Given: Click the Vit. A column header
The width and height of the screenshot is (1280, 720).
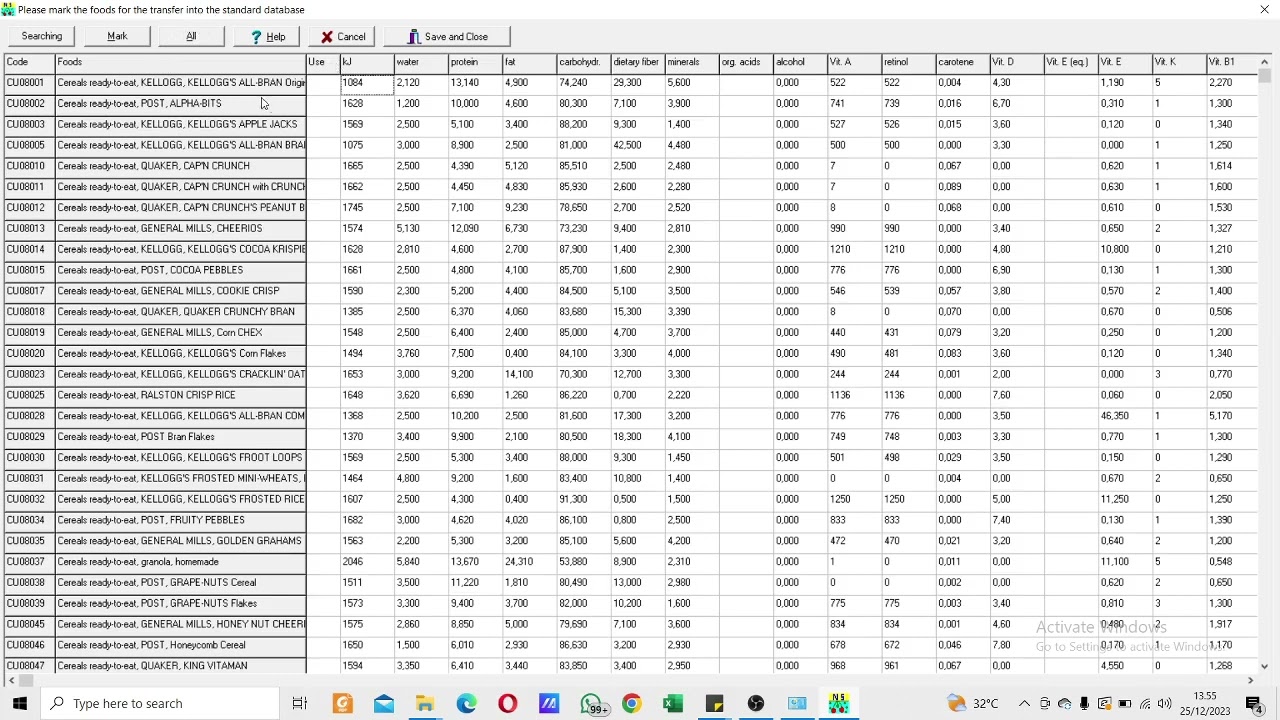Looking at the screenshot, I should tap(852, 62).
